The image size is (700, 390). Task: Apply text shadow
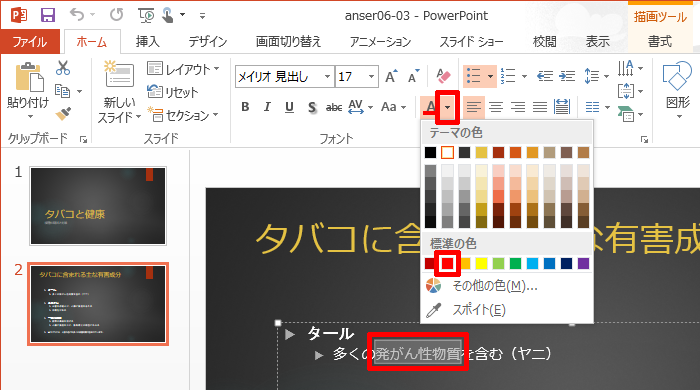pyautogui.click(x=312, y=107)
